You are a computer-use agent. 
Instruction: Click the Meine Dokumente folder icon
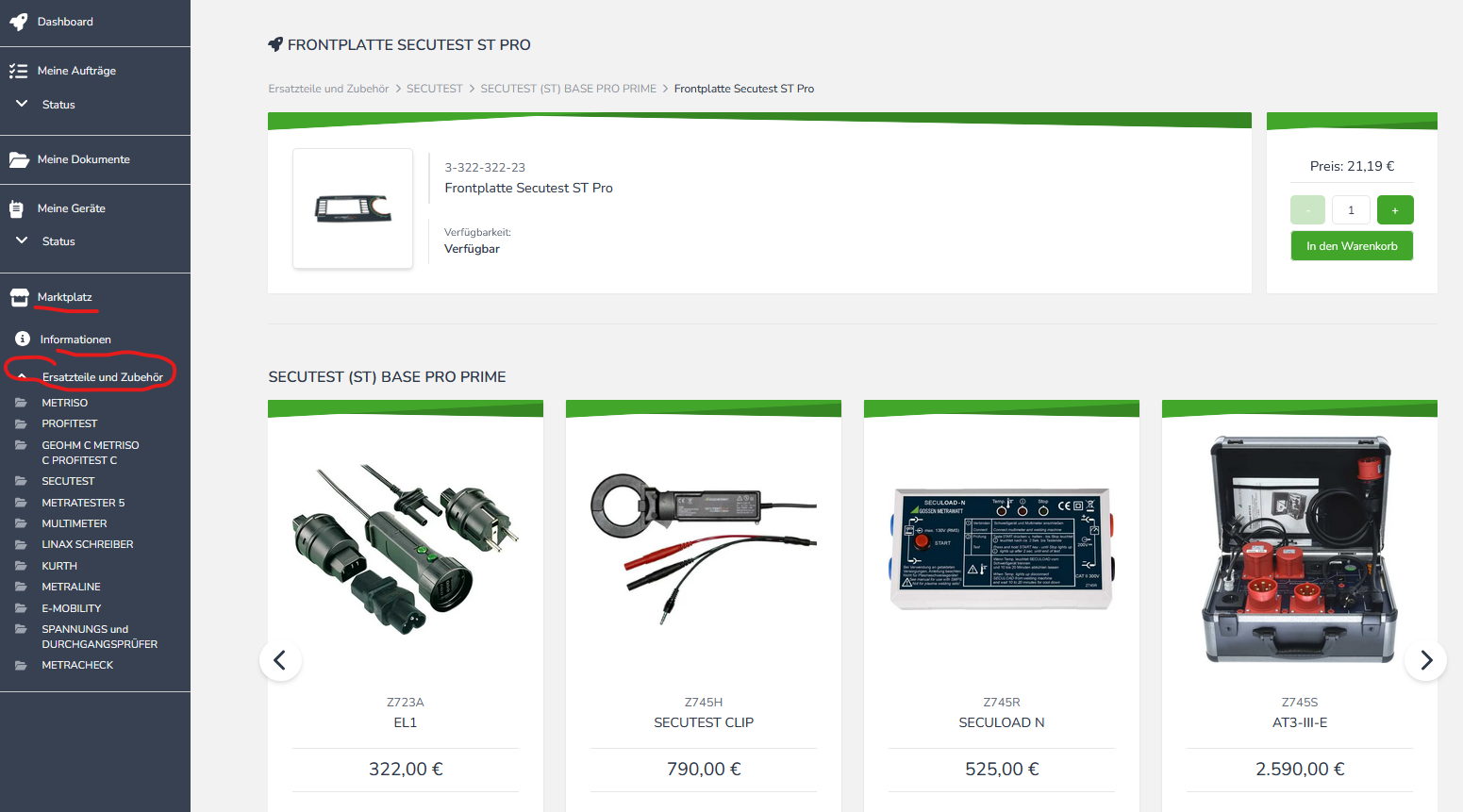click(19, 159)
